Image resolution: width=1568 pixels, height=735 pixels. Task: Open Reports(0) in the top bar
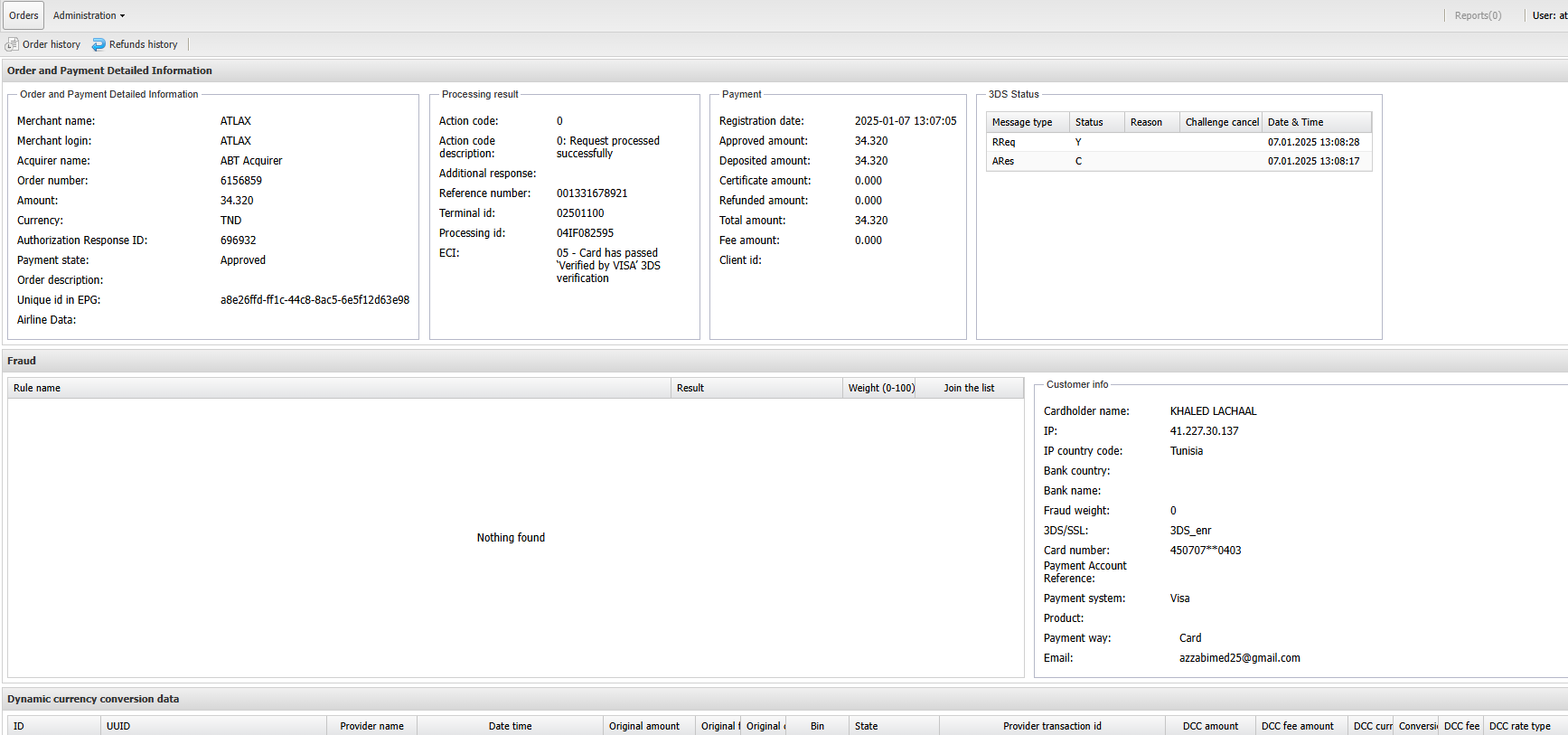(x=1478, y=15)
